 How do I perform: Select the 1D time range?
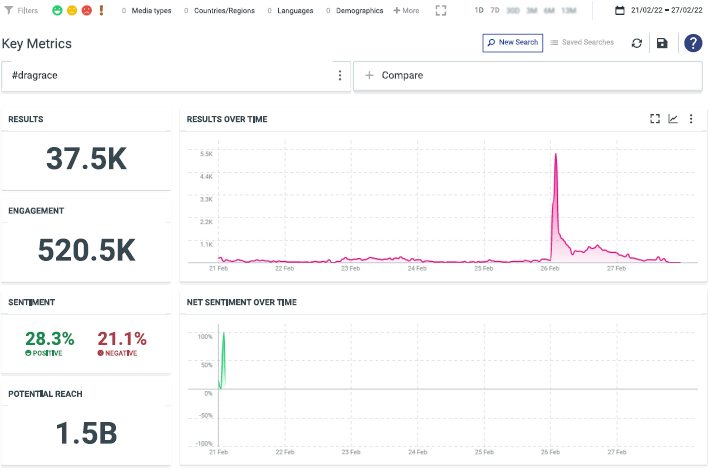tap(479, 11)
